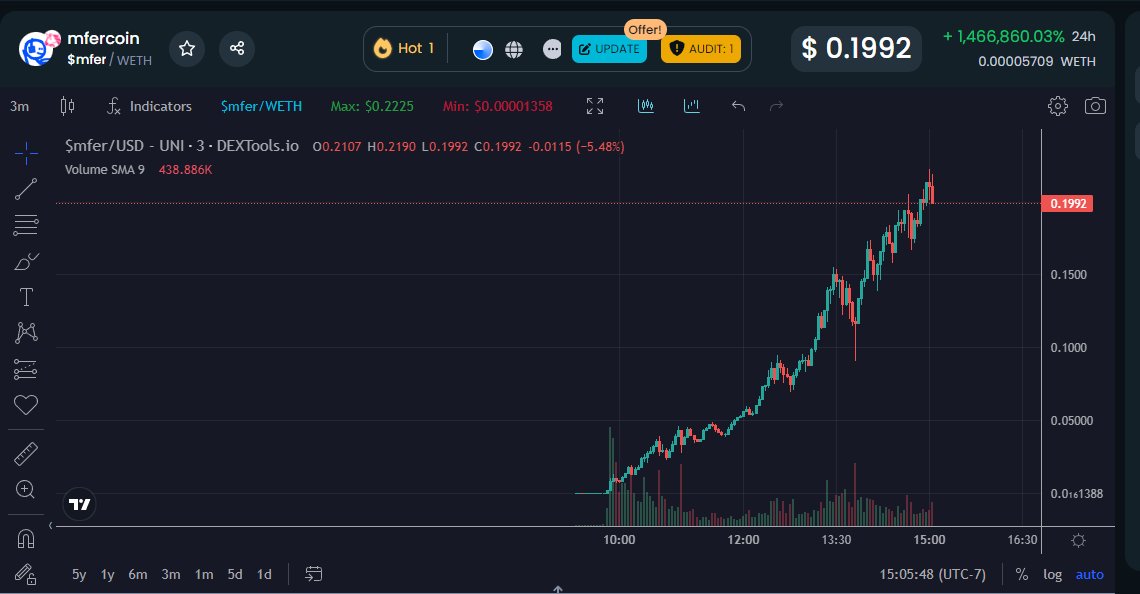Open go to date calendar icon
1140x594 pixels.
pos(313,574)
